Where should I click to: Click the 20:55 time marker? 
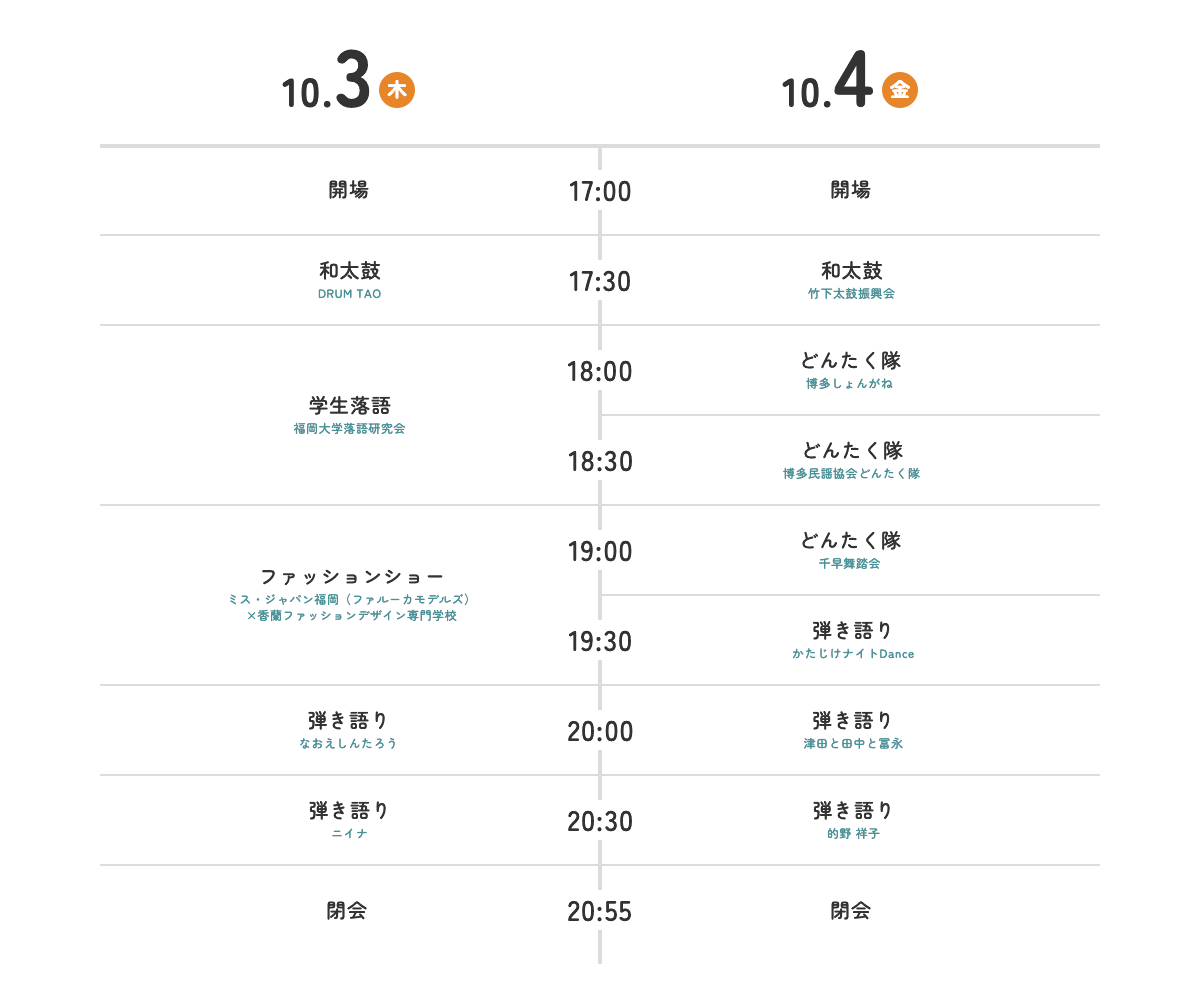(600, 912)
